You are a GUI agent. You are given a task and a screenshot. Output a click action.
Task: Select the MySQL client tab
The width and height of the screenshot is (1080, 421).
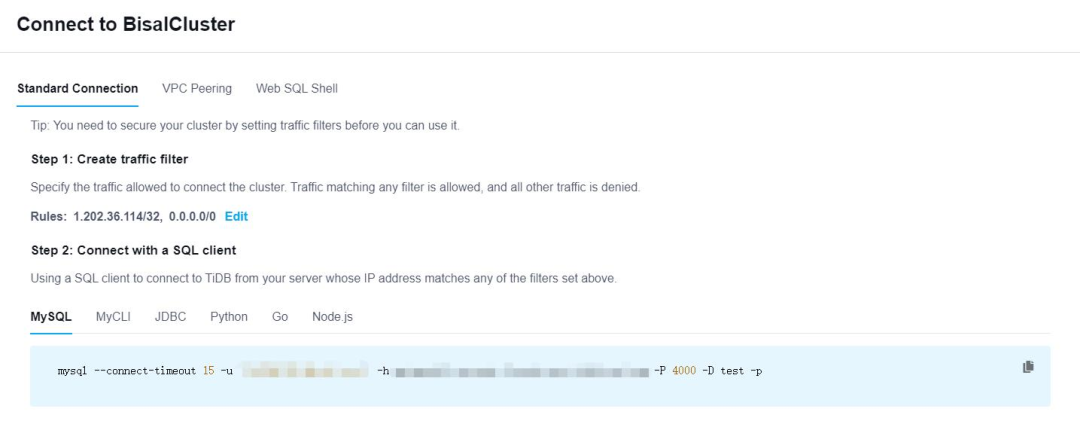(51, 317)
